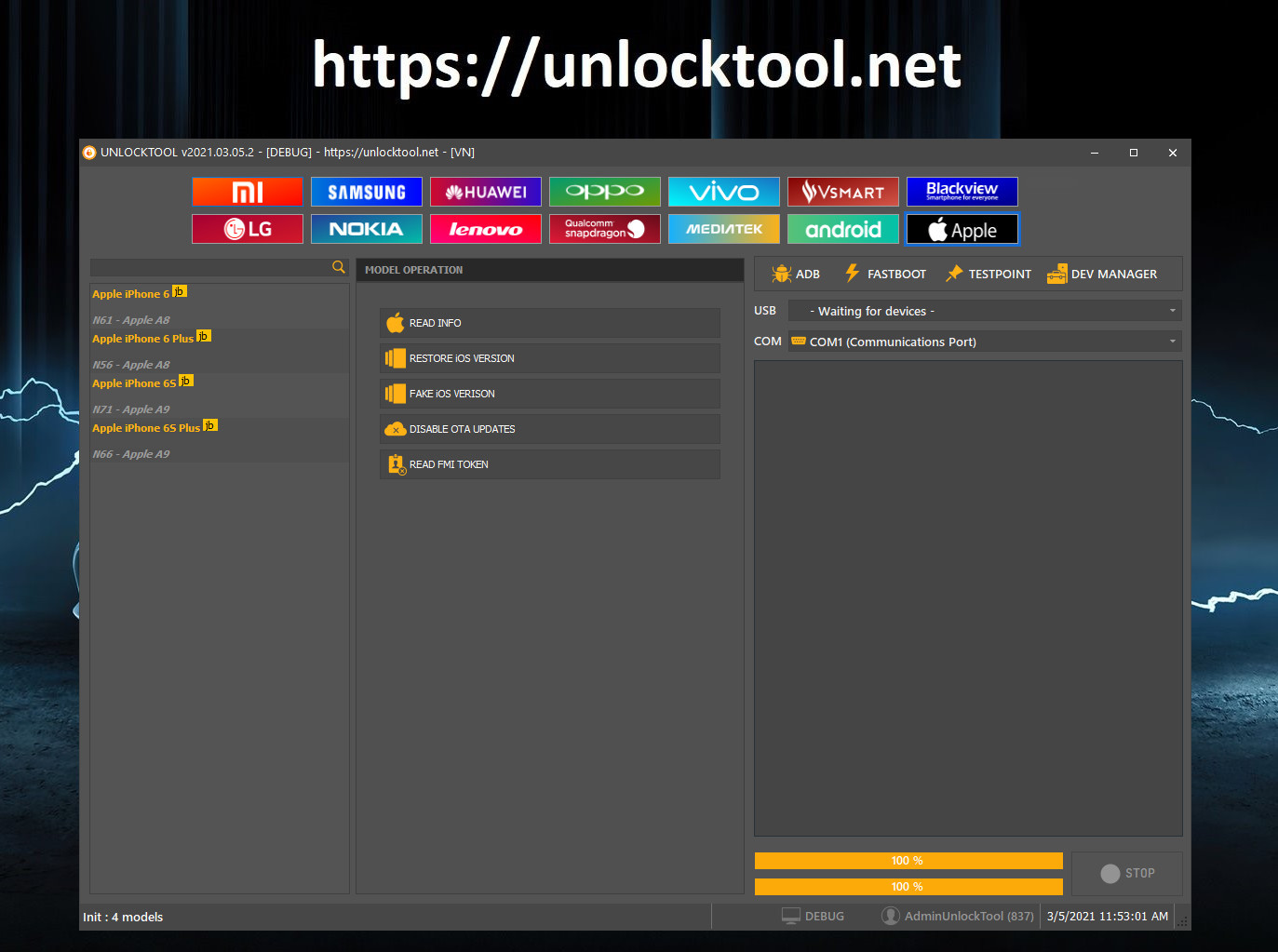
Task: Choose the OPPO brand tile
Action: pyautogui.click(x=605, y=192)
